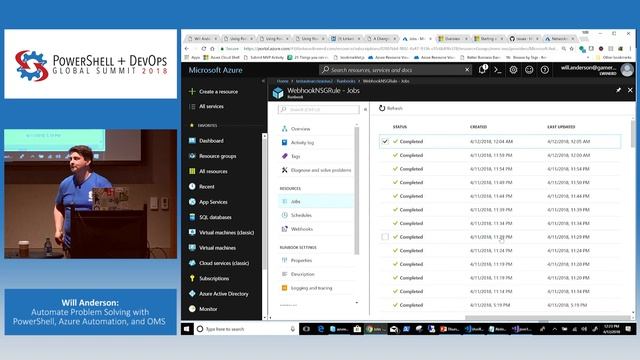The image size is (640, 360).
Task: Open the Store icon in taskbar
Action: tap(358, 329)
